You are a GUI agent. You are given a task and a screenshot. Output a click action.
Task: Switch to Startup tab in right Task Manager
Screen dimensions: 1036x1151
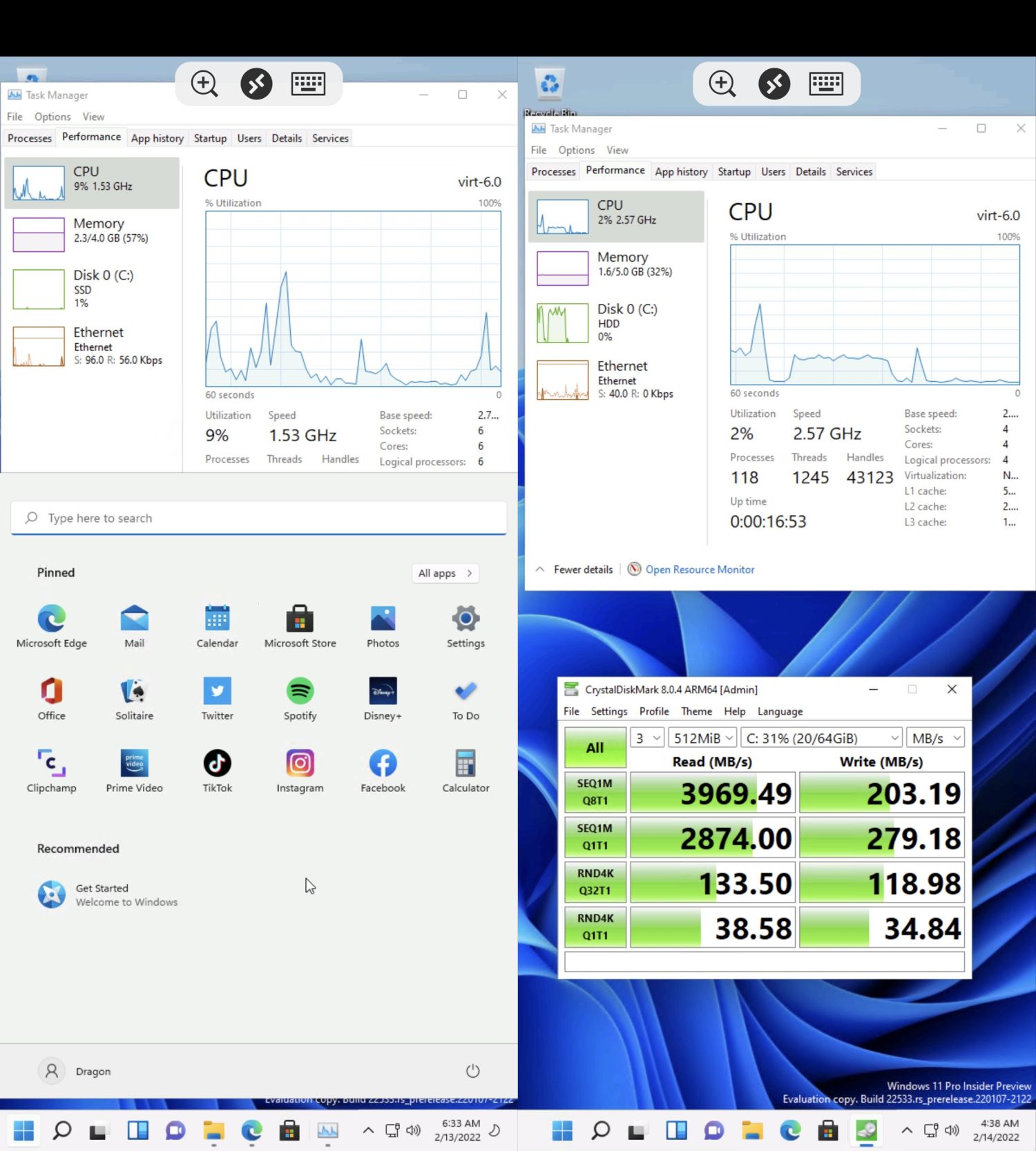pos(733,172)
